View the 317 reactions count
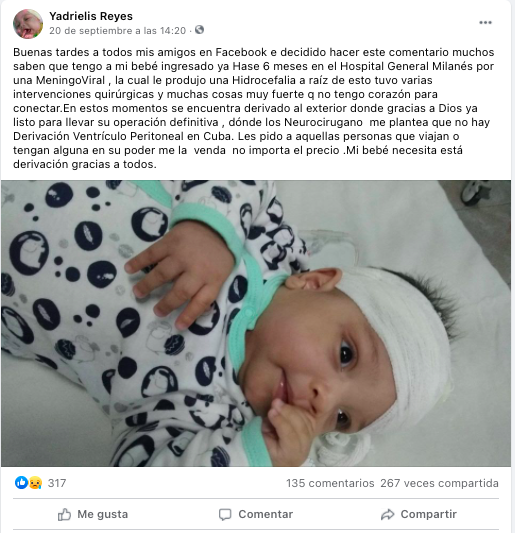Screen dimensions: 515x533 57,483
